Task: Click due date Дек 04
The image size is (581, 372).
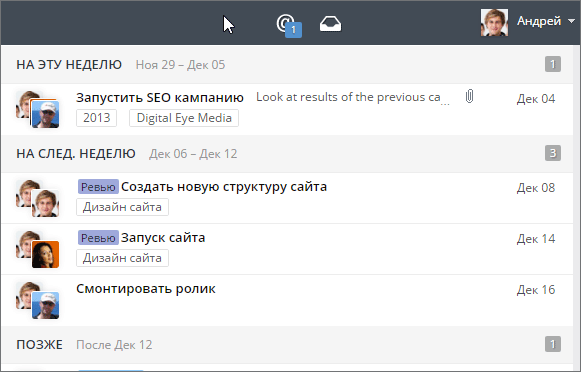Action: coord(536,99)
